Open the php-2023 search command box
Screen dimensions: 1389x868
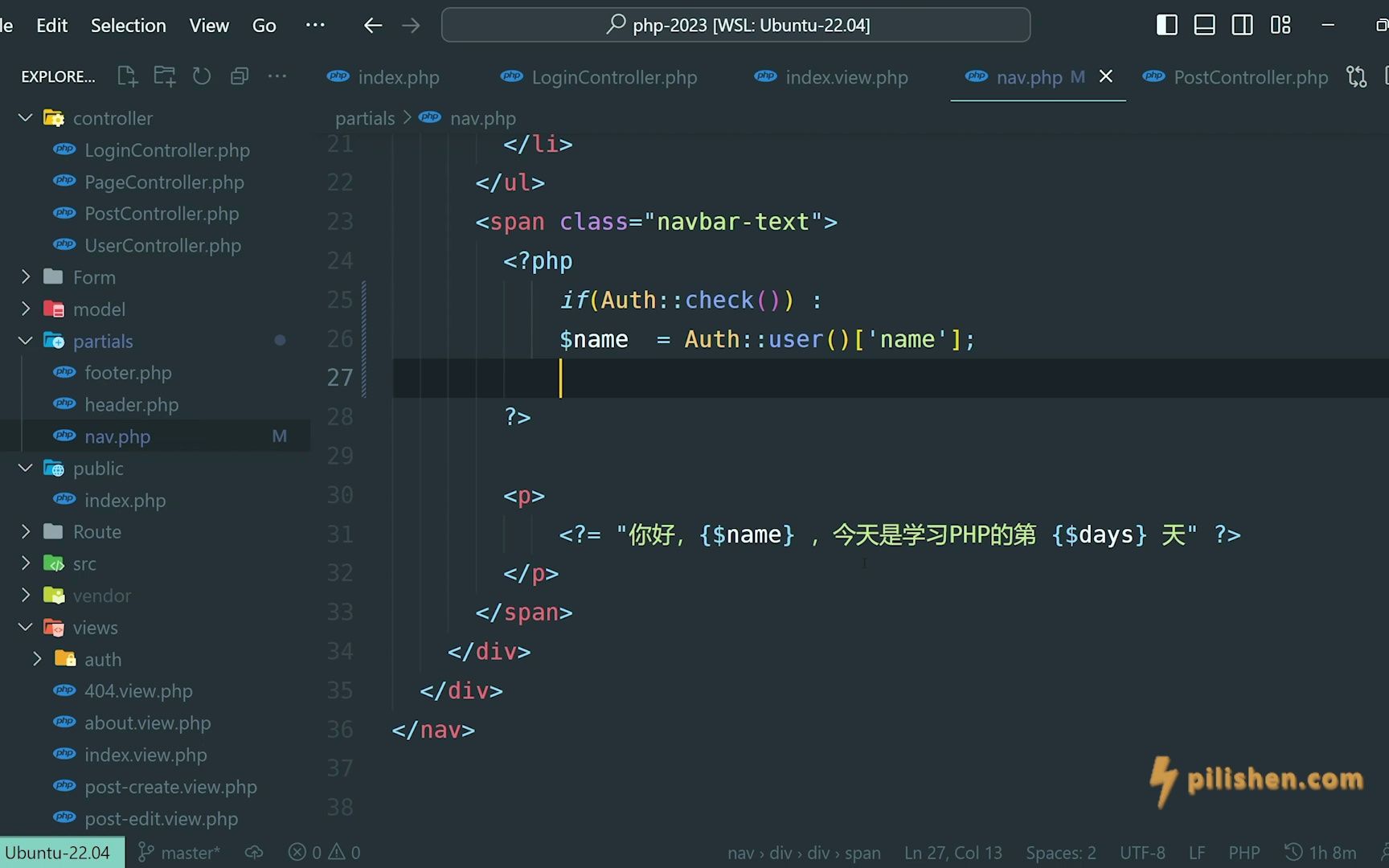(x=734, y=25)
